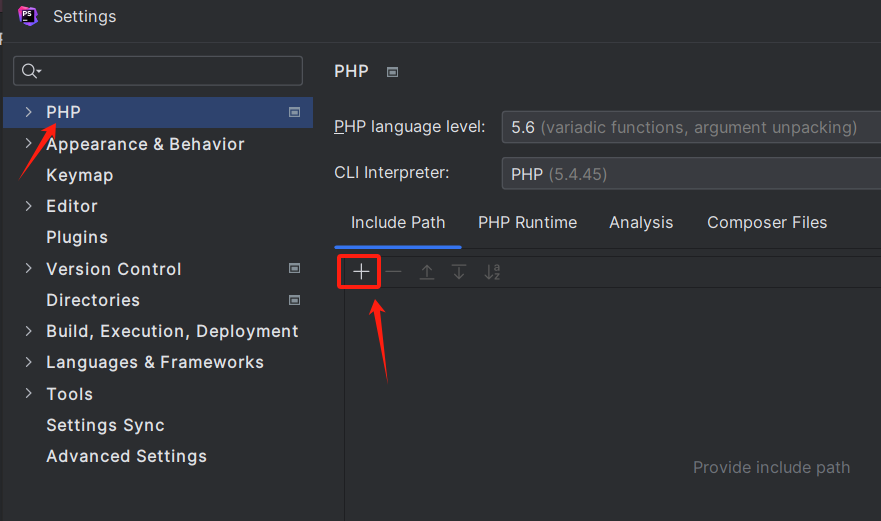Select Languages & Frameworks settings
Image resolution: width=881 pixels, height=521 pixels.
(x=155, y=363)
